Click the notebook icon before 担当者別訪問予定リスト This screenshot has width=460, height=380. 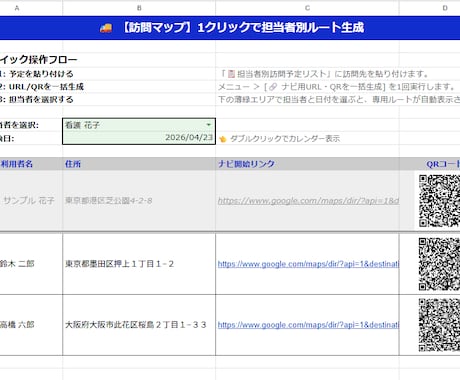tap(231, 74)
